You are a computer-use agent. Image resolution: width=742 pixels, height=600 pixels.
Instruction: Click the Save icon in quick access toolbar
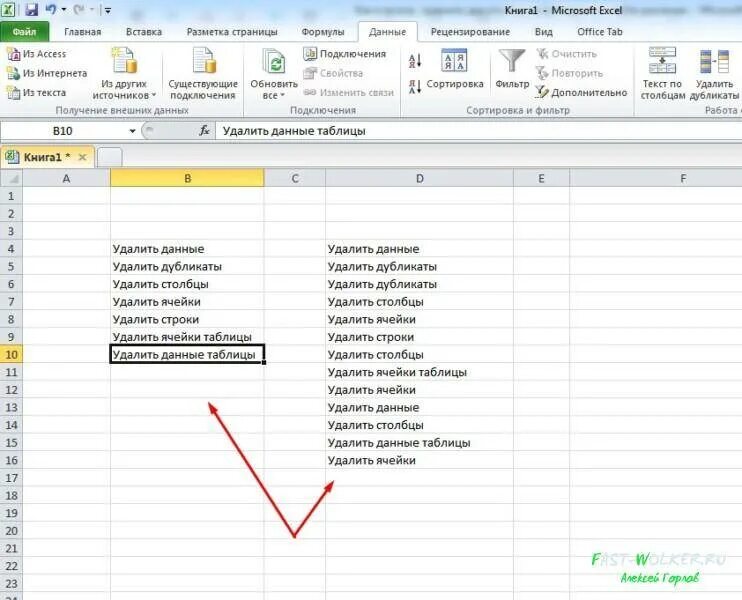[x=31, y=9]
